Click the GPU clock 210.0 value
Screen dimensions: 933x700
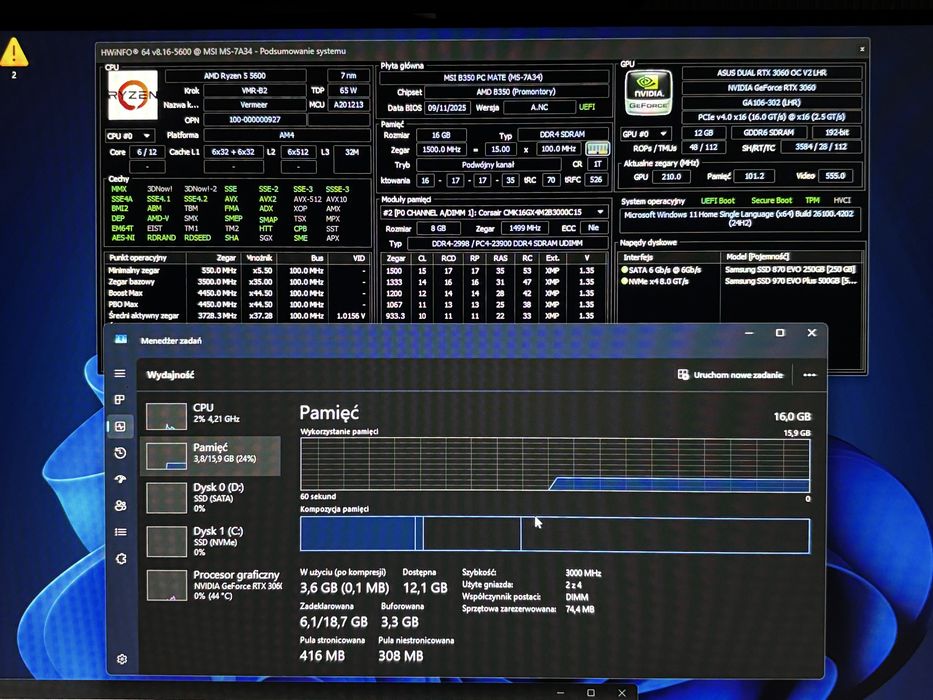[671, 177]
